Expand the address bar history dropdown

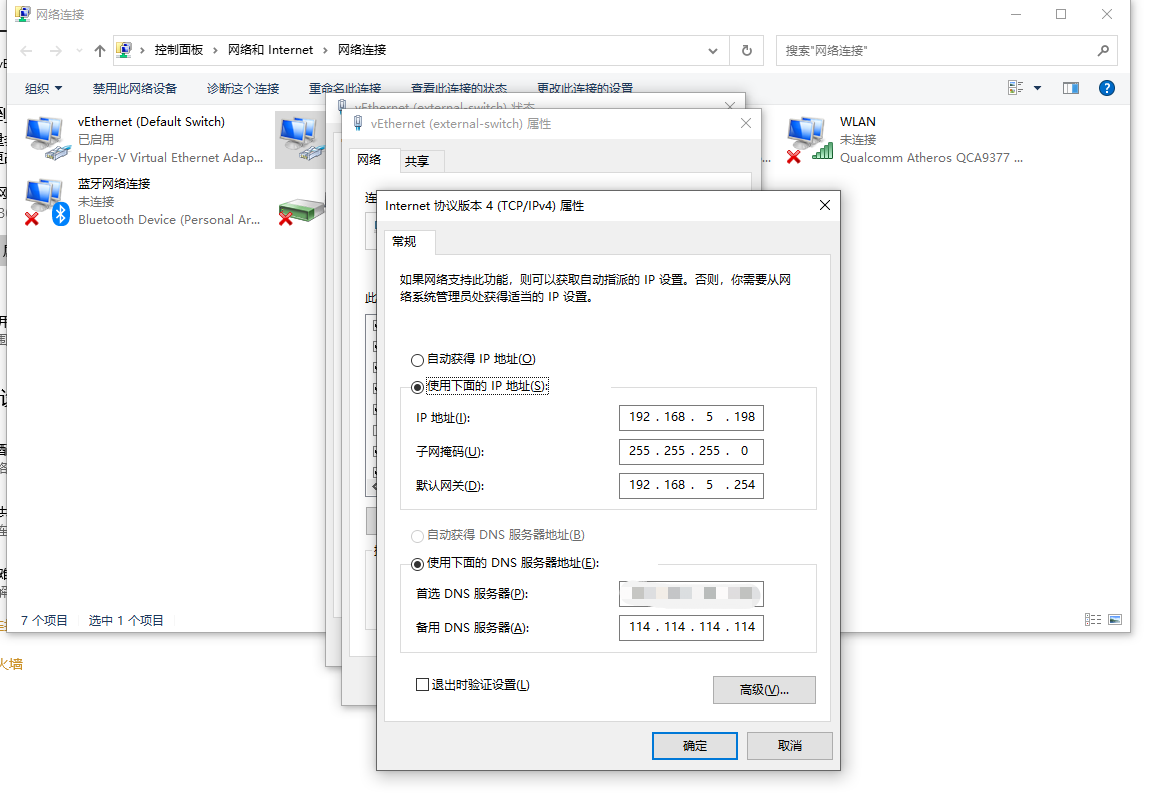[712, 50]
